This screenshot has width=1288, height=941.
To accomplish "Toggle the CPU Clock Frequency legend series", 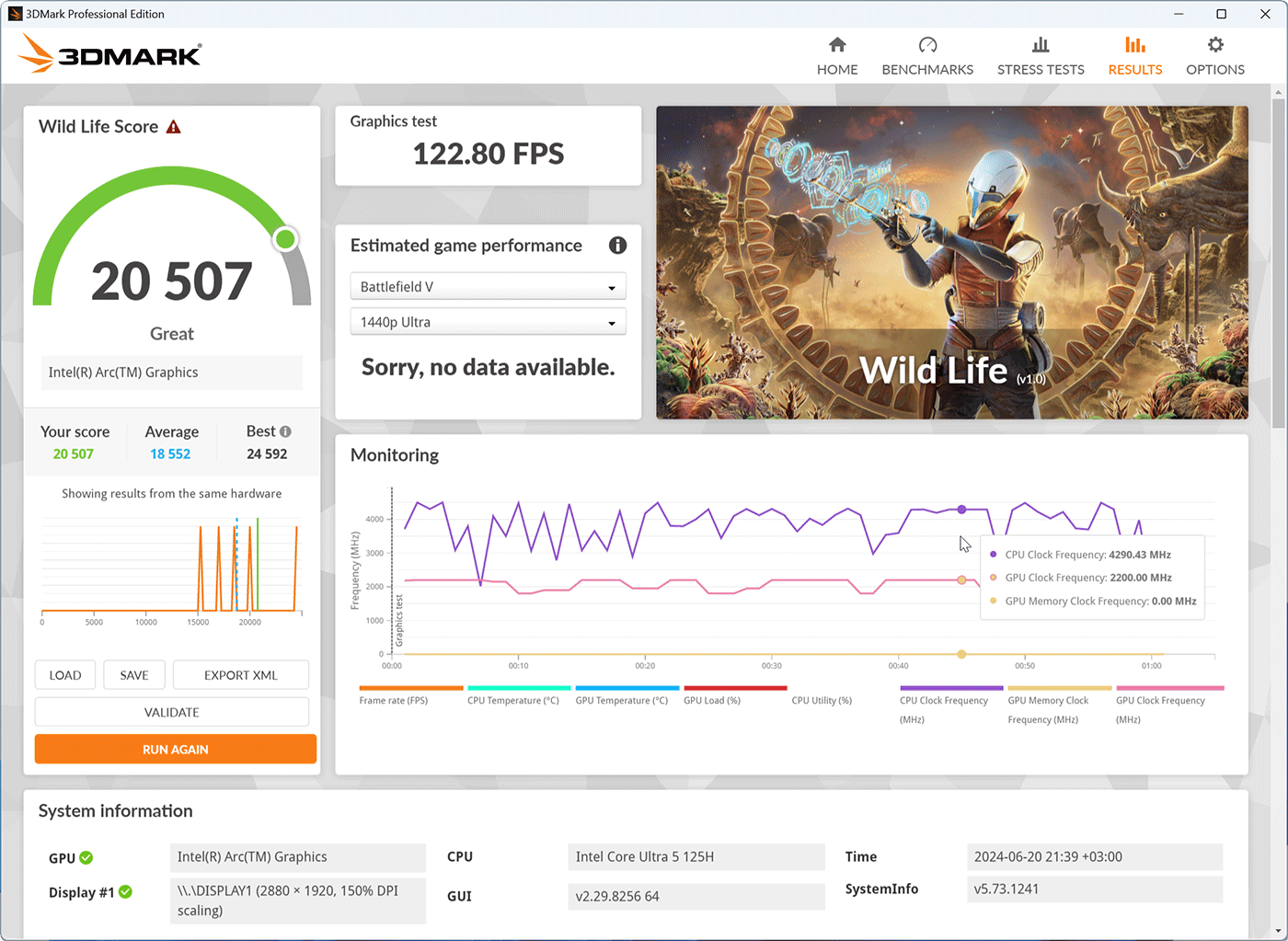I will pyautogui.click(x=951, y=706).
